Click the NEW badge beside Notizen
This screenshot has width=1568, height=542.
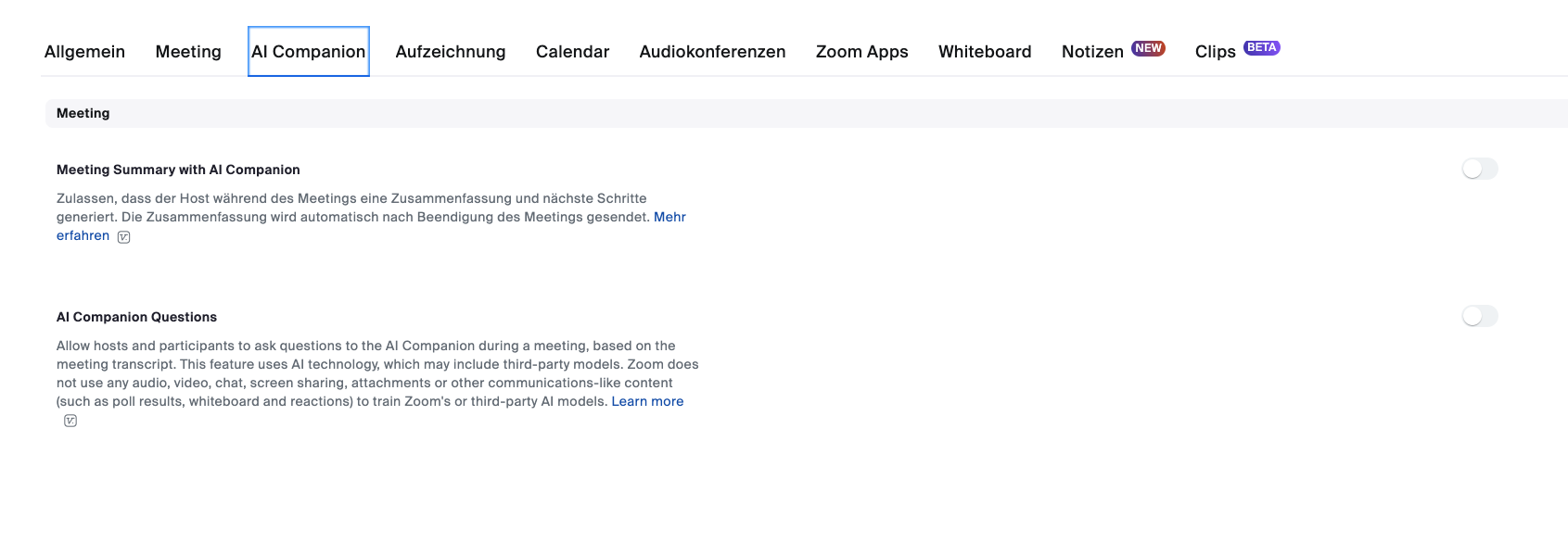coord(1148,48)
